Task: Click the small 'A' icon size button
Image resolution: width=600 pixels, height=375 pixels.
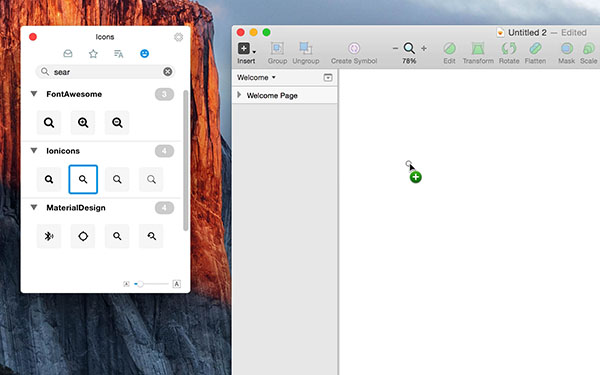Action: click(126, 284)
